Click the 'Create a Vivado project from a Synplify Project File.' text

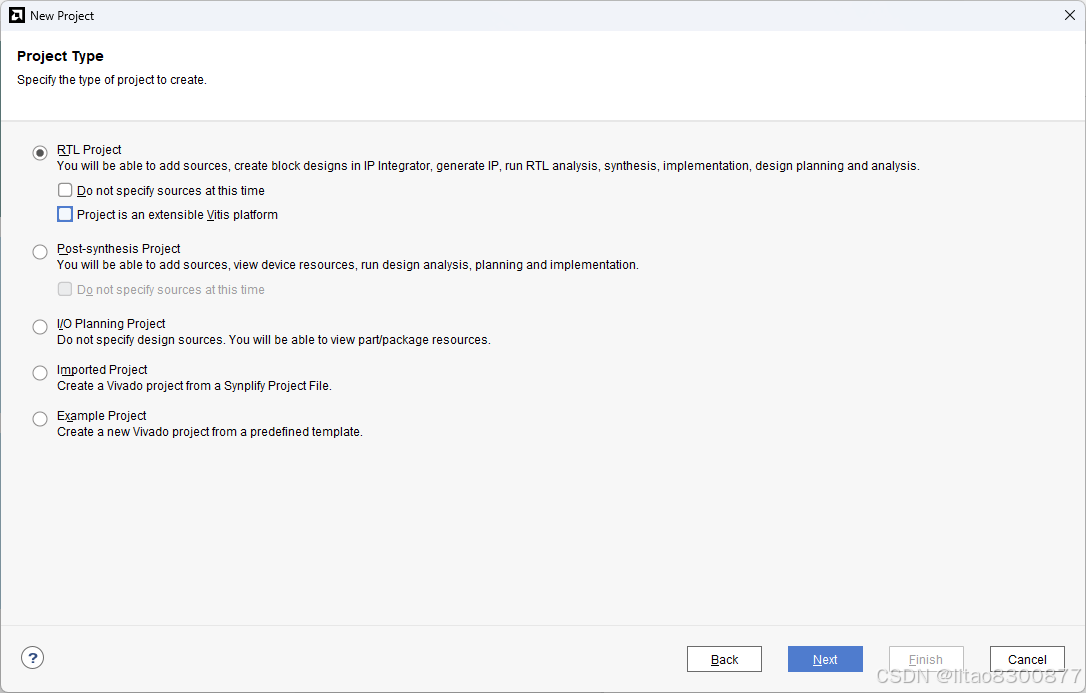coord(194,386)
